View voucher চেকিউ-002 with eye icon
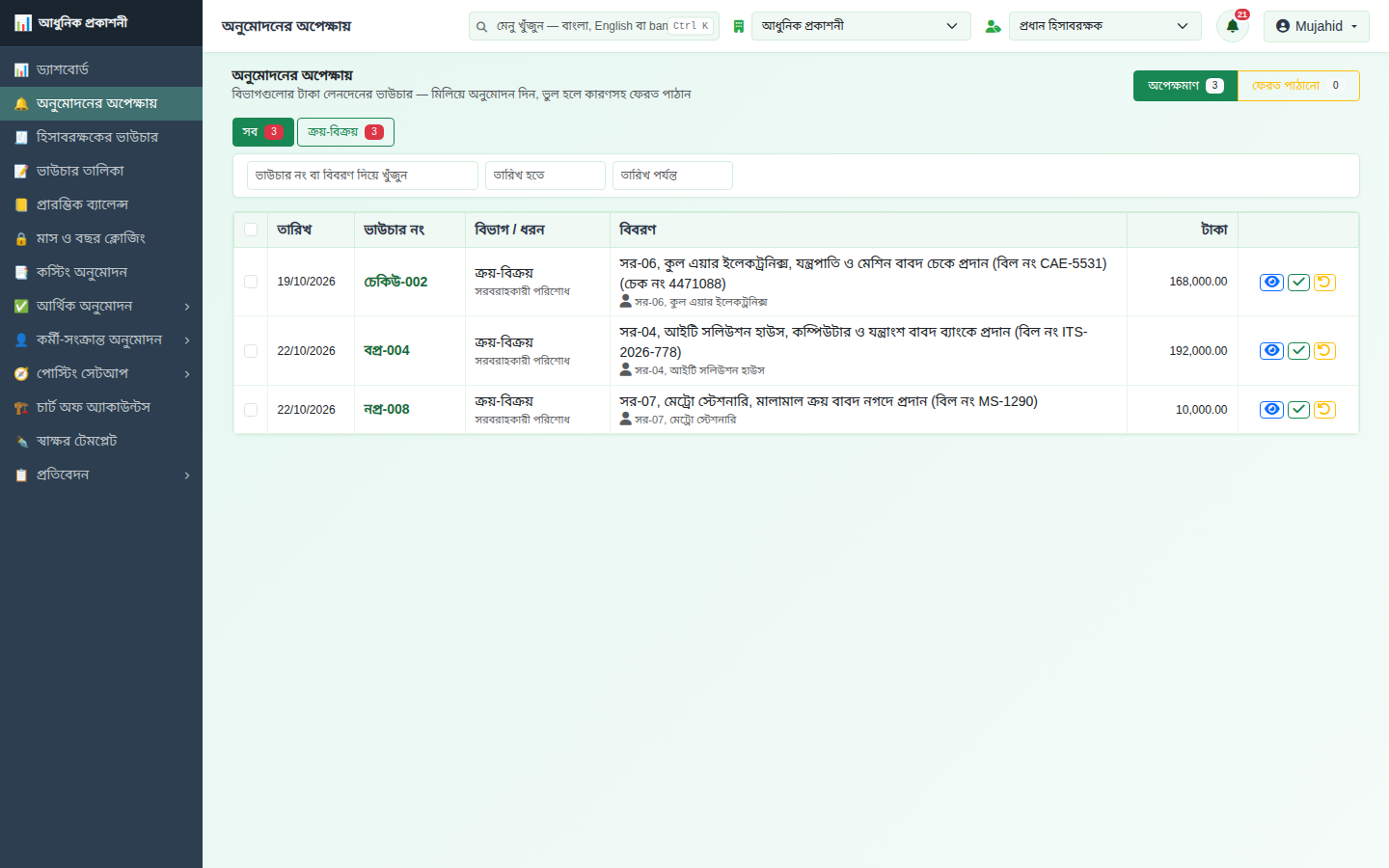 tap(1271, 282)
